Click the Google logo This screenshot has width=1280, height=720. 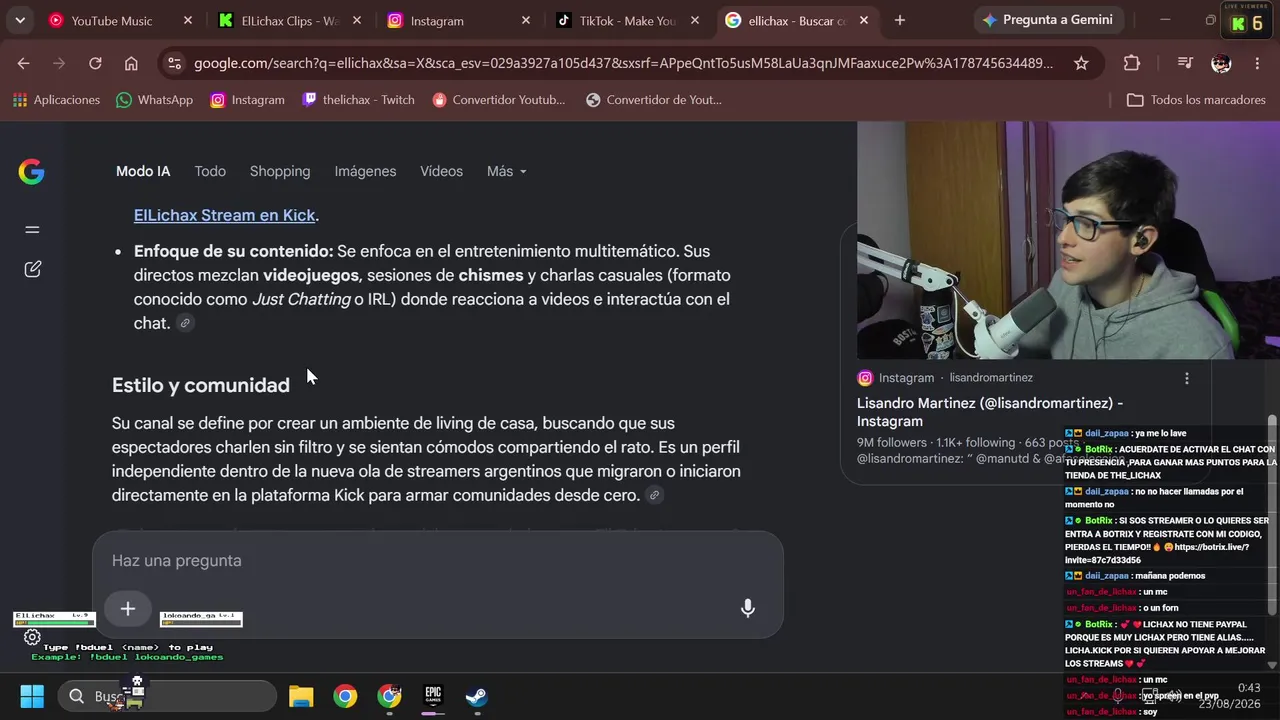point(31,171)
